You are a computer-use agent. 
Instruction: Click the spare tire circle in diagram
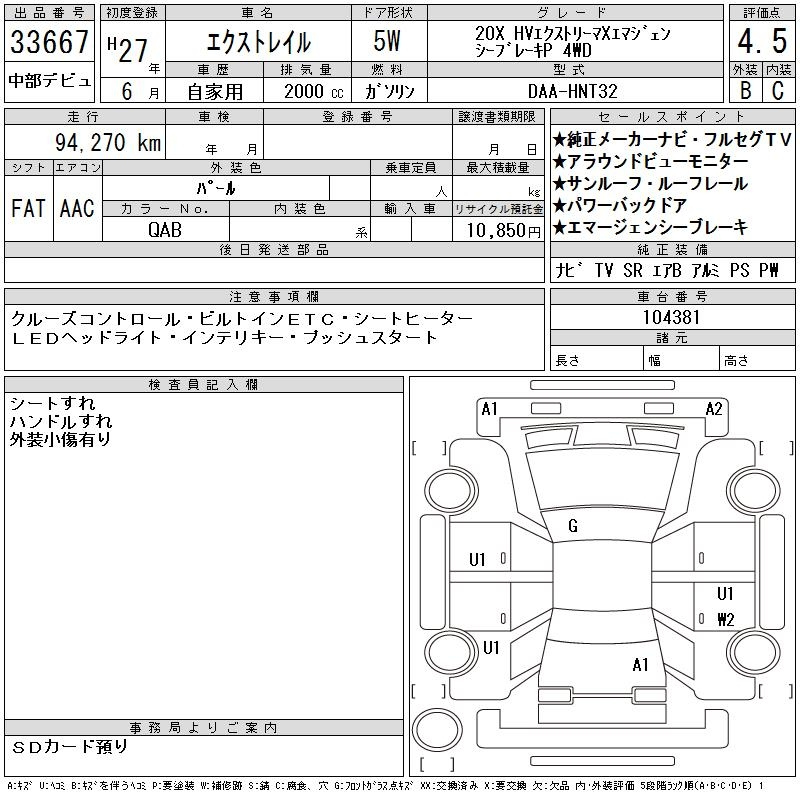coord(437,729)
